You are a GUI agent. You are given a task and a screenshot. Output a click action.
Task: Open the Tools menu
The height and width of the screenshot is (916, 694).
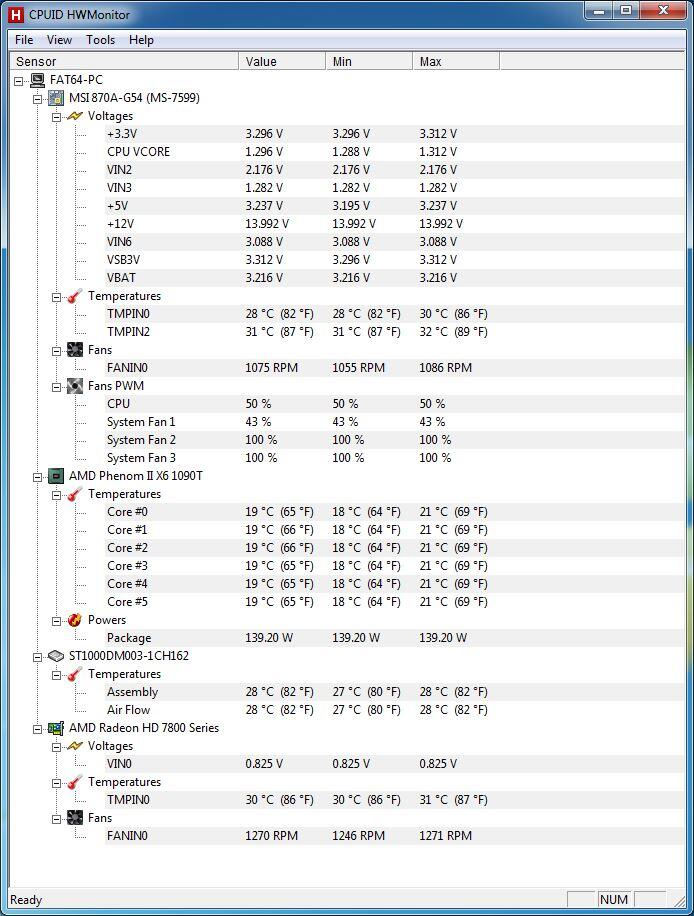pyautogui.click(x=100, y=40)
